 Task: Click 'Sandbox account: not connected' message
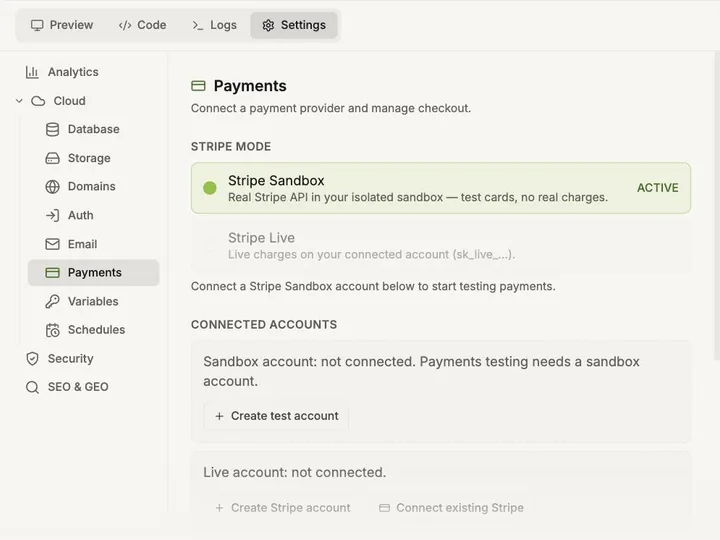click(422, 371)
